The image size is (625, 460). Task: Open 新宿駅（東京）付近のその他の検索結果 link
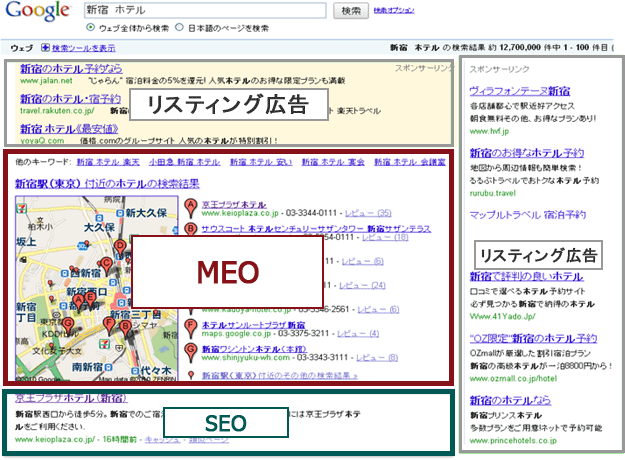tap(279, 375)
